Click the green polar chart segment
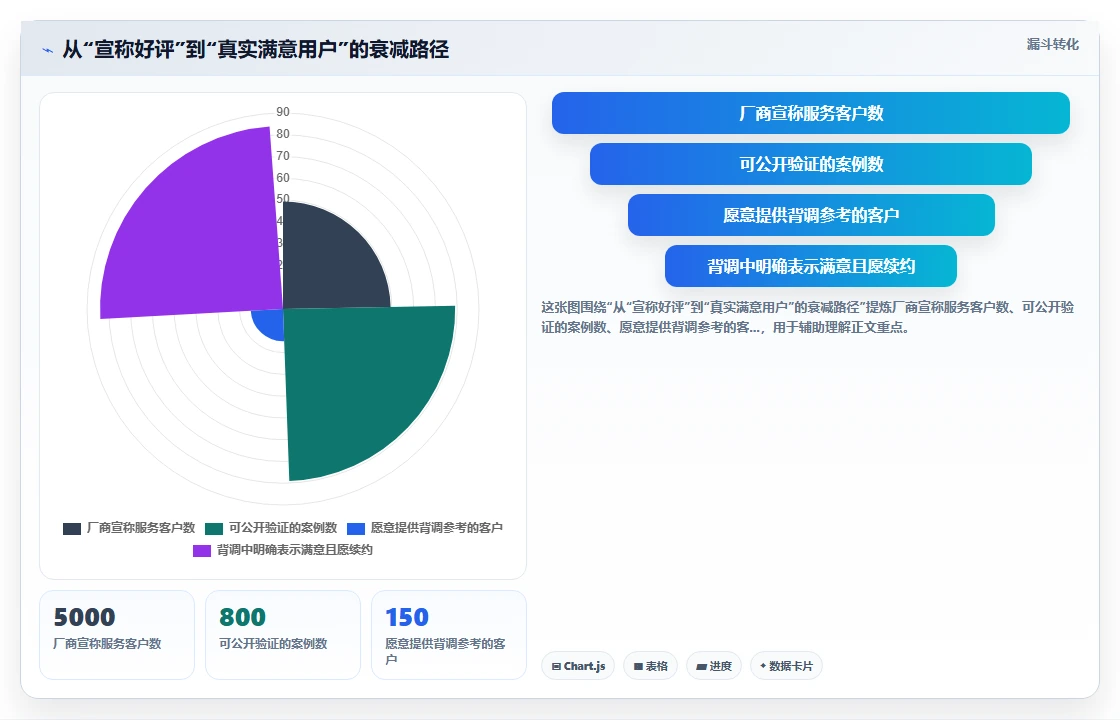This screenshot has width=1120, height=720. coord(357,379)
